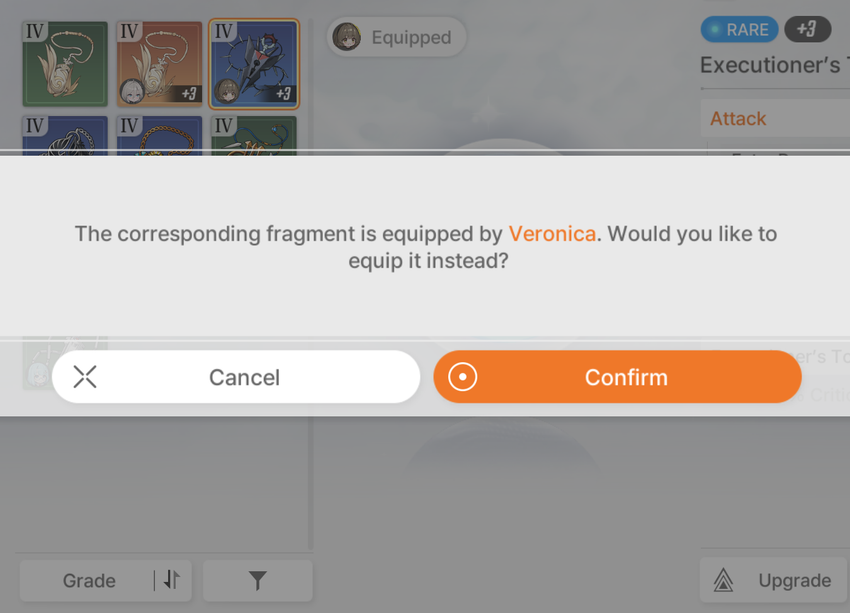Select the second-row green fragment thumbnail

[254, 135]
